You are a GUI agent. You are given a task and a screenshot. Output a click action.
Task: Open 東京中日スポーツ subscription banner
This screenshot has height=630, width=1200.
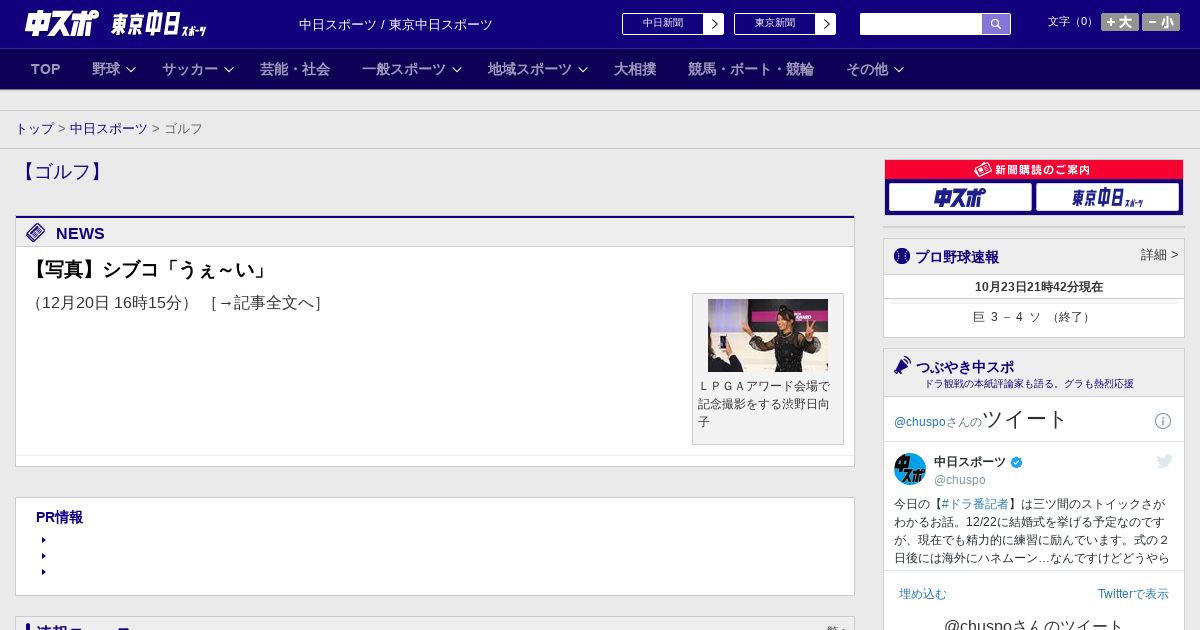click(1108, 197)
